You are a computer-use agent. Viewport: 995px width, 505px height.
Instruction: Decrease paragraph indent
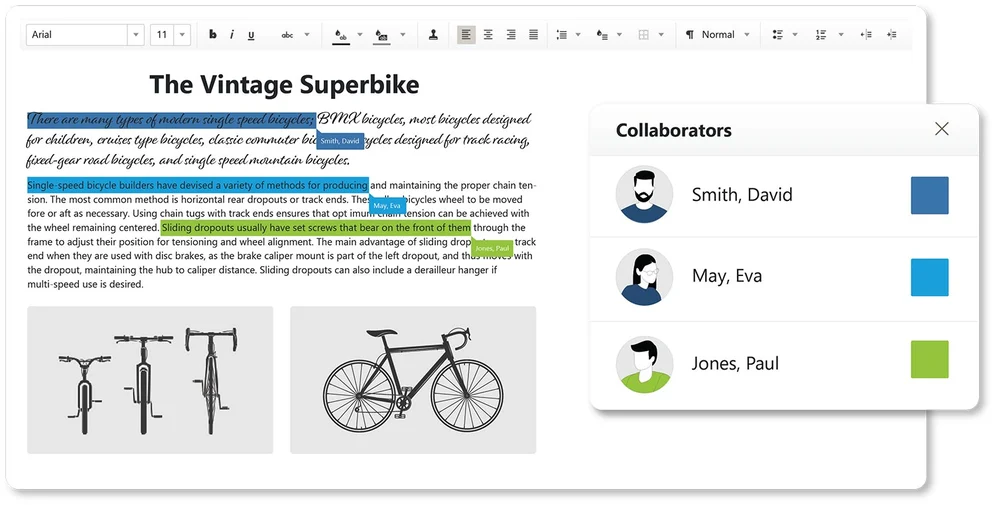tap(866, 35)
